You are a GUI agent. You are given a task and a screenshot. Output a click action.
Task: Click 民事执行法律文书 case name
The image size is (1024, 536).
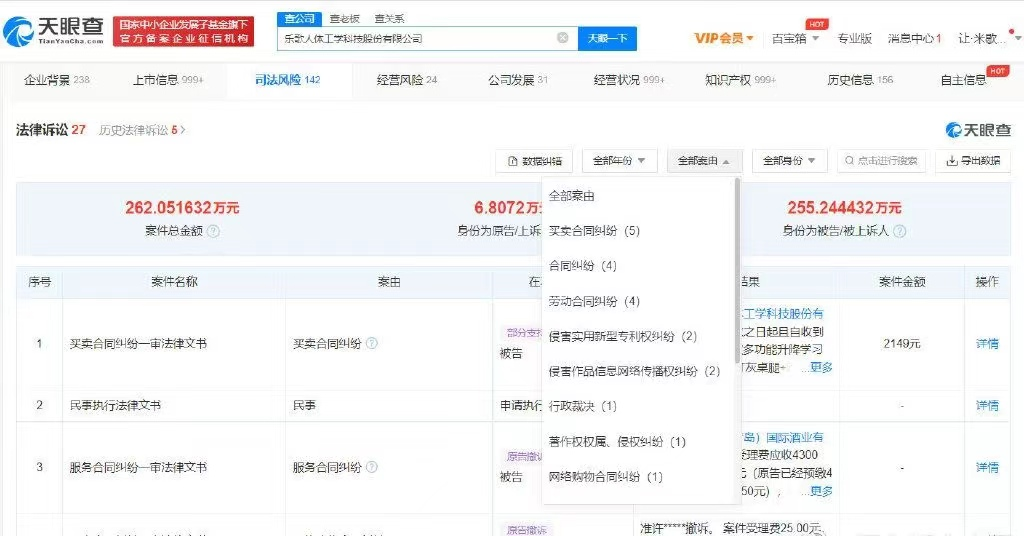115,405
